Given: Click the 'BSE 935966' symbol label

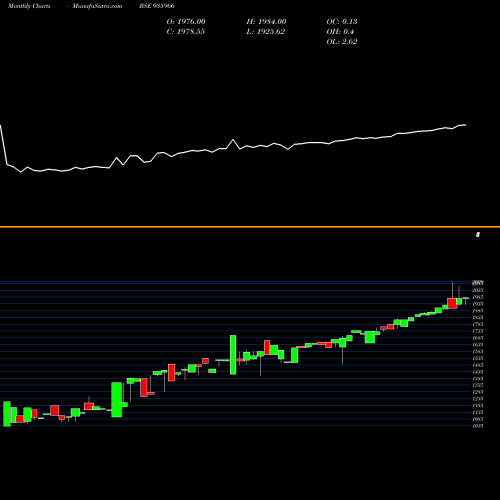Looking at the screenshot, I should point(157,6).
